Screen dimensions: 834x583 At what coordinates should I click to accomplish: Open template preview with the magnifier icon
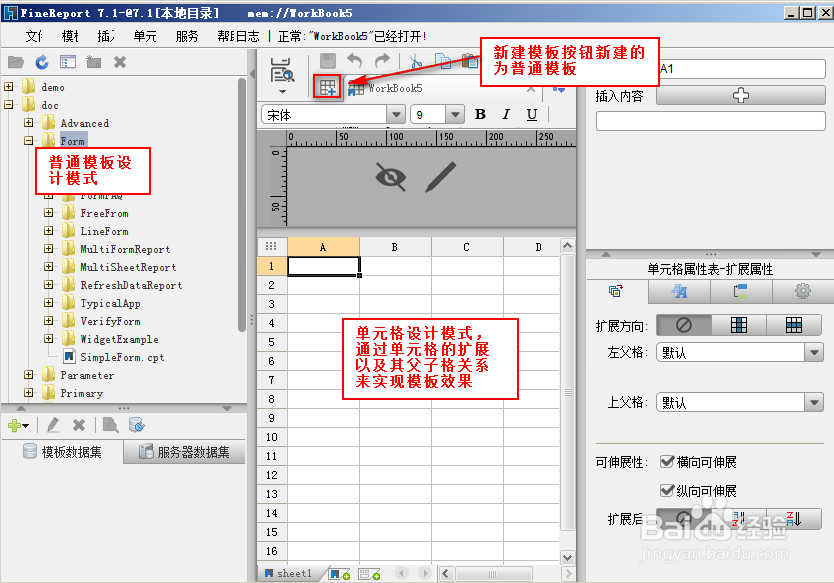tap(281, 72)
